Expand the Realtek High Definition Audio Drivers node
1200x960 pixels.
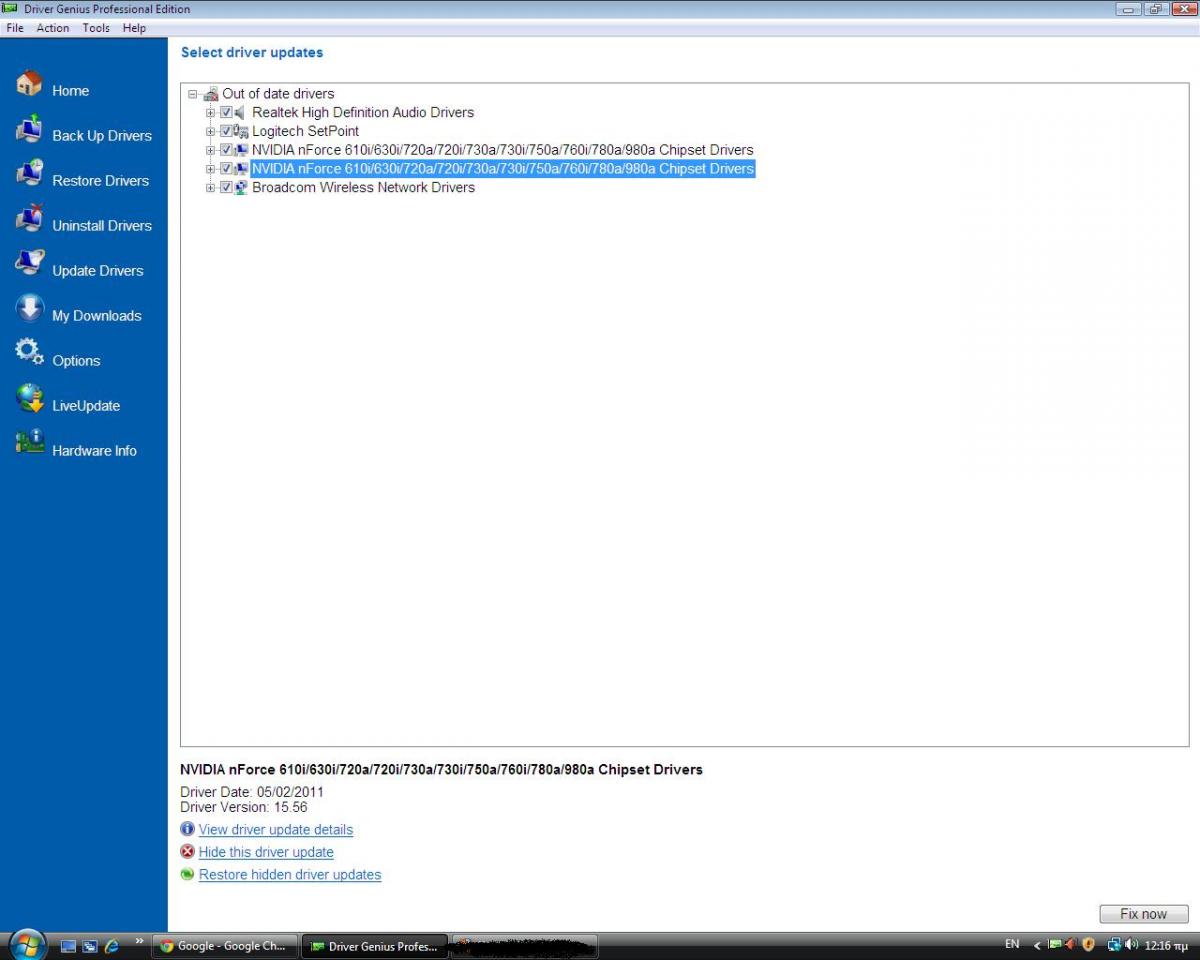(211, 112)
